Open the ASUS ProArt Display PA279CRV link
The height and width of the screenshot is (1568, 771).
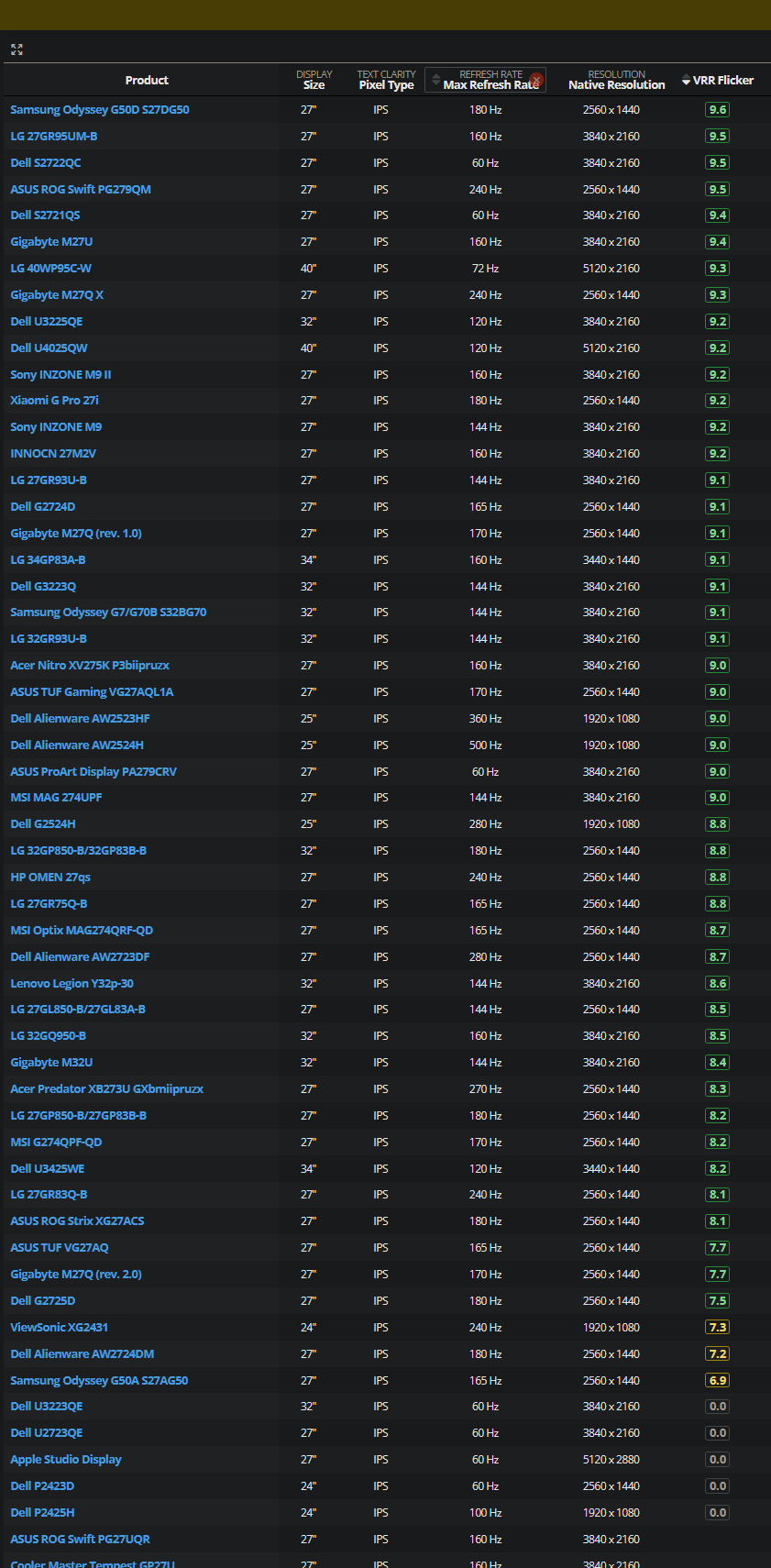pos(94,771)
